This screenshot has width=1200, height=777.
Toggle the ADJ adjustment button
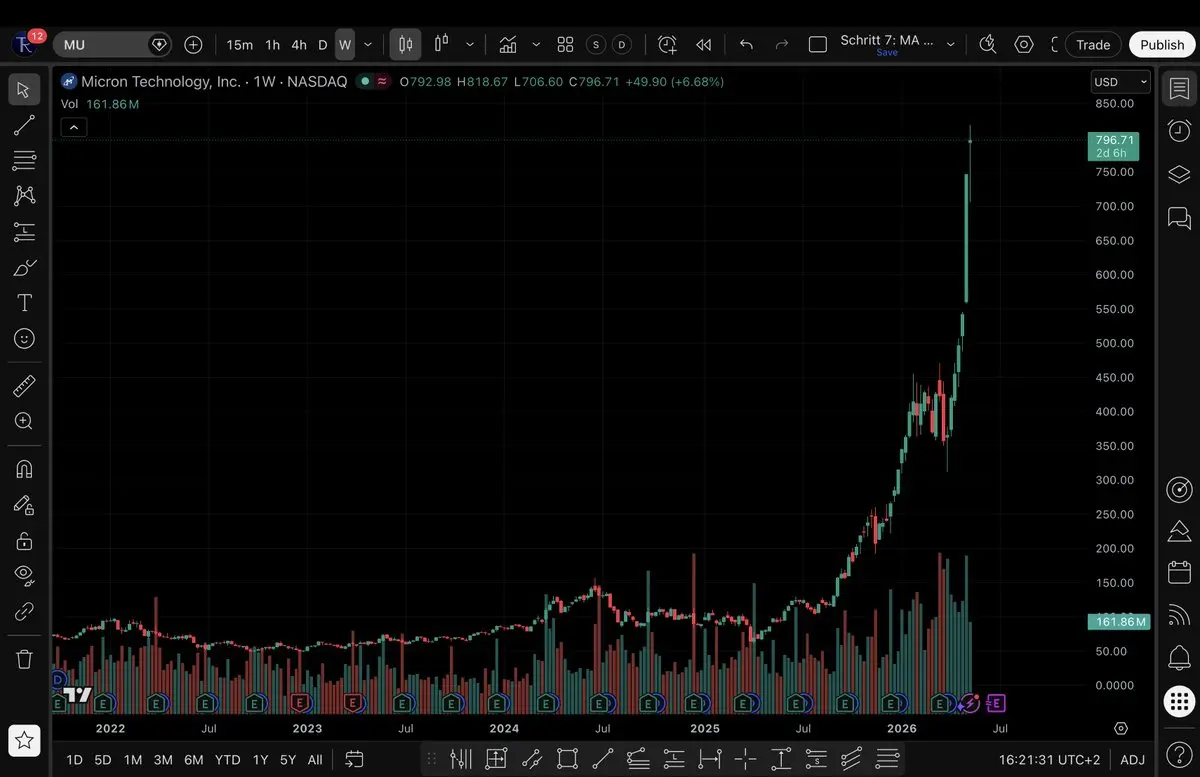(1132, 760)
